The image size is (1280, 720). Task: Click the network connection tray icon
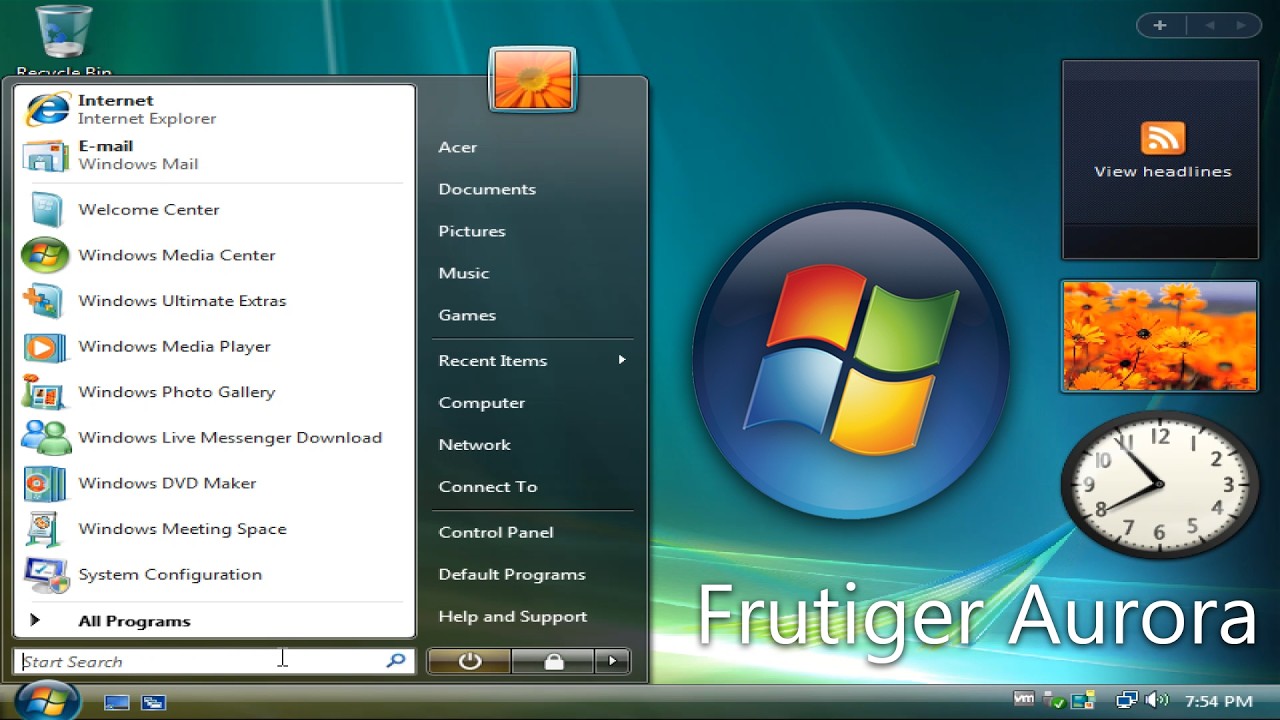pyautogui.click(x=1127, y=701)
